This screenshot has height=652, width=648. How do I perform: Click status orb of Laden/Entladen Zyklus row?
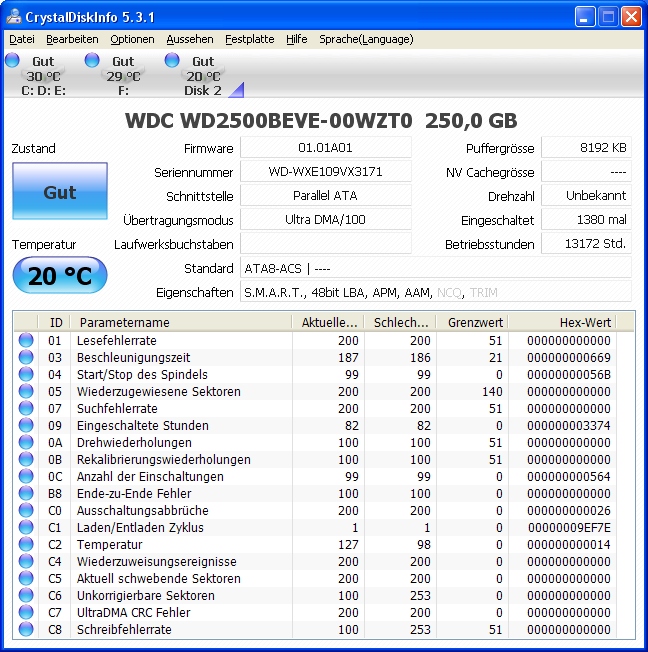26,527
